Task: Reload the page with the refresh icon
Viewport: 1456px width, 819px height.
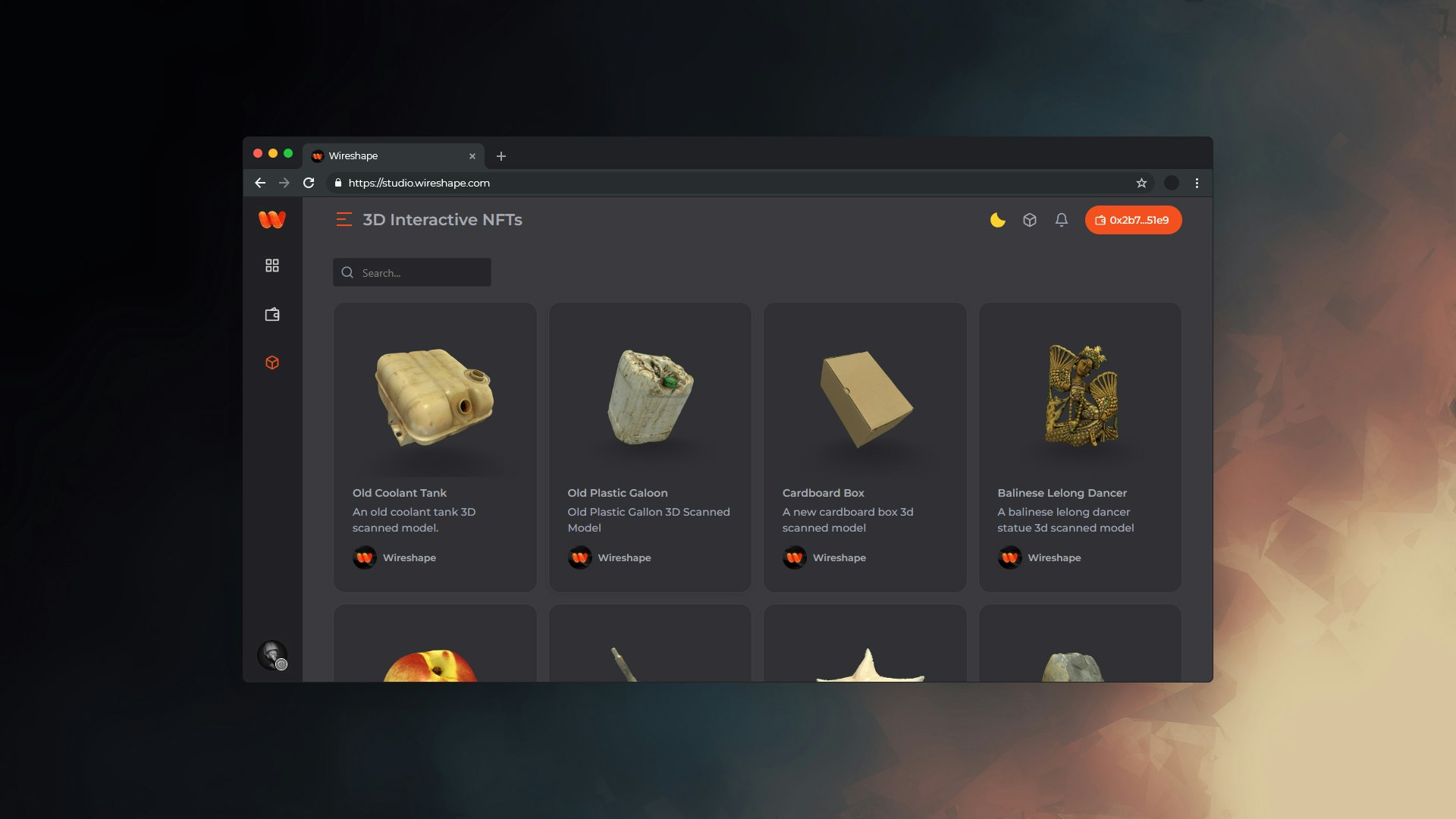Action: (309, 183)
